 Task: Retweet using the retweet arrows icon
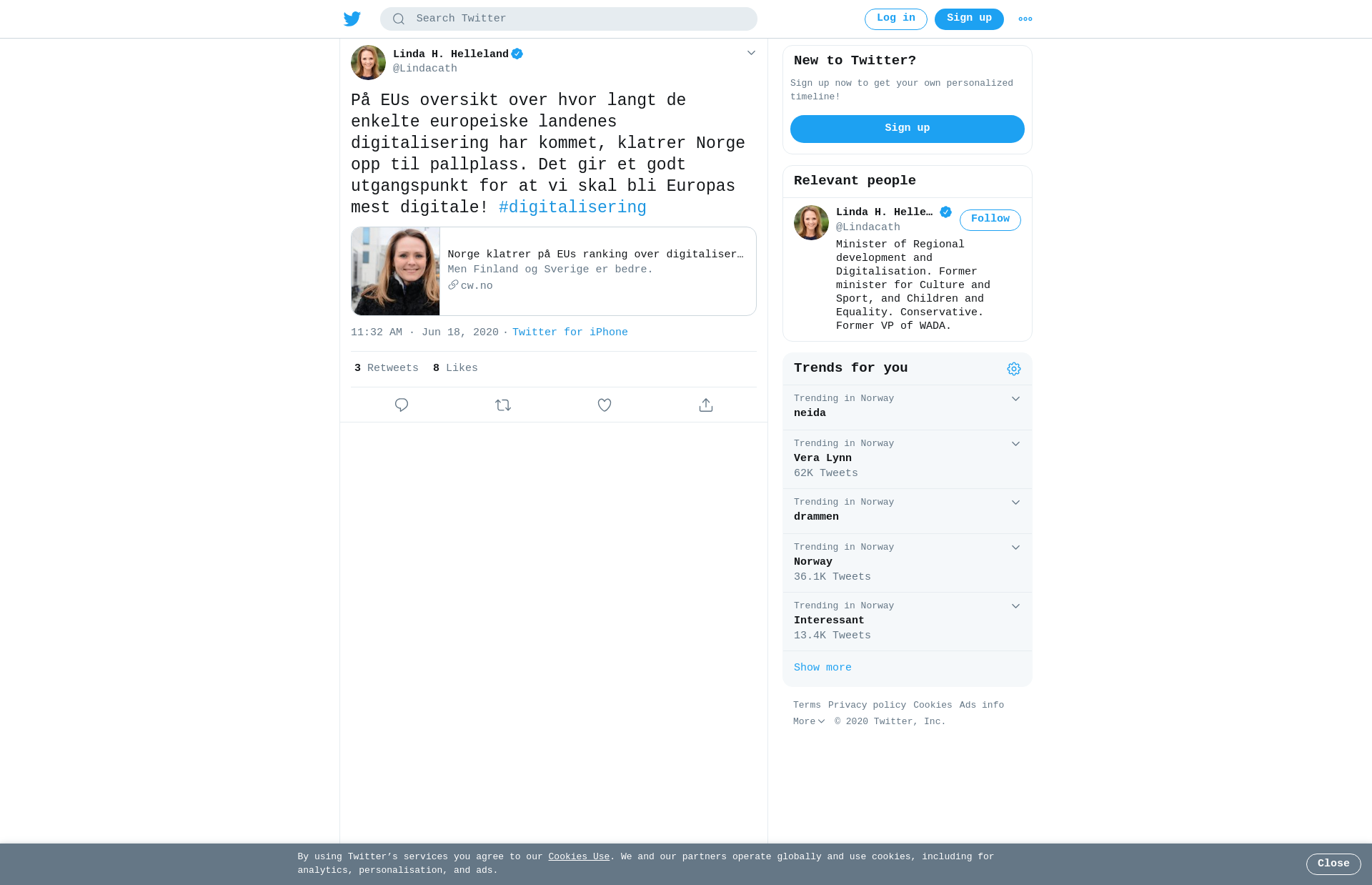pyautogui.click(x=503, y=405)
